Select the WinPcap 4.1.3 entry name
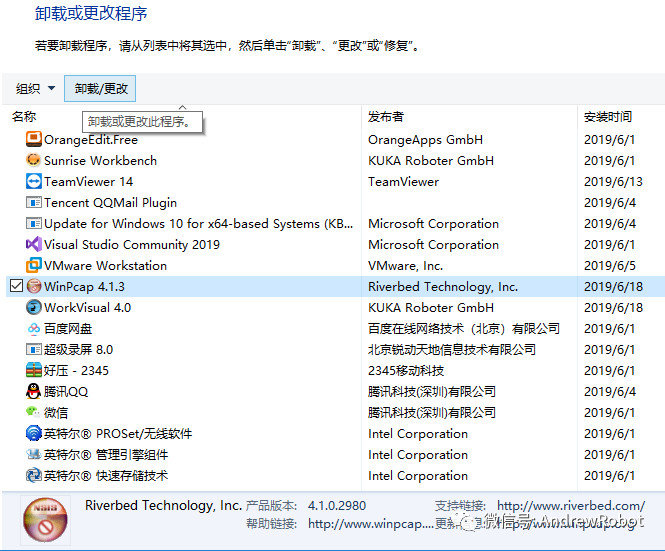This screenshot has height=551, width=665. (x=84, y=287)
